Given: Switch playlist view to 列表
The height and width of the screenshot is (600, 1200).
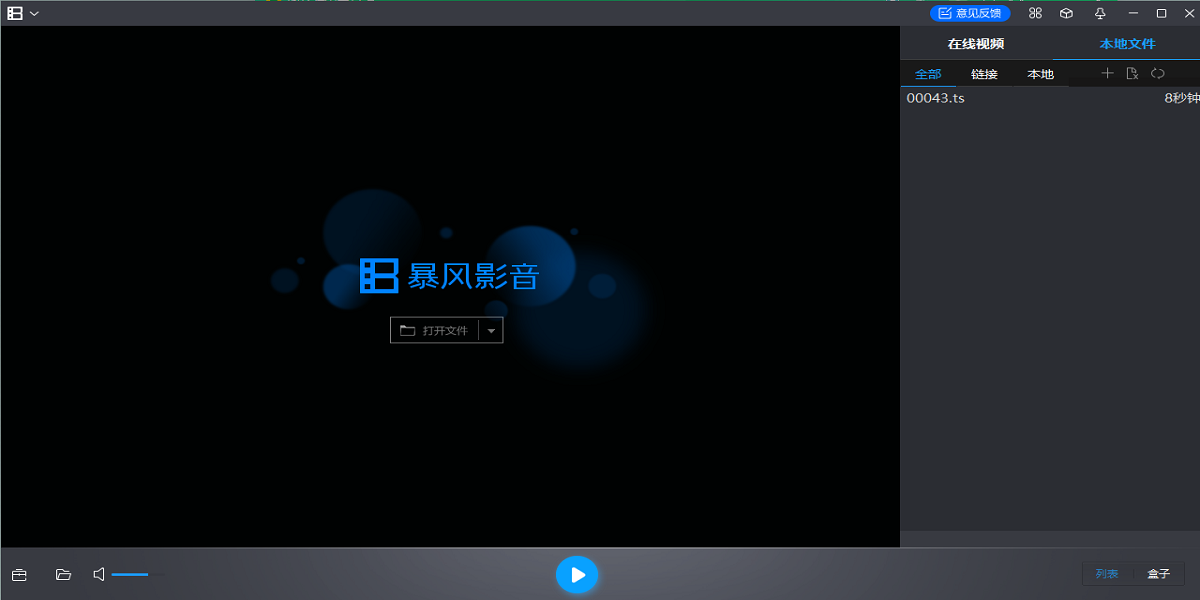Looking at the screenshot, I should (x=1108, y=574).
